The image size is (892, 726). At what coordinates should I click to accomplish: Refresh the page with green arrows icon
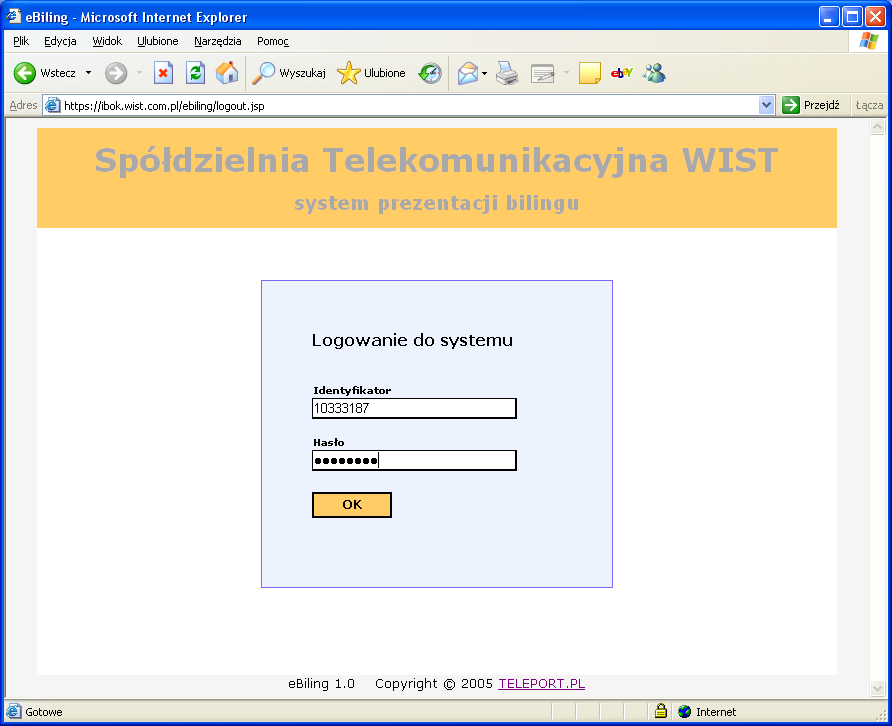[x=195, y=73]
